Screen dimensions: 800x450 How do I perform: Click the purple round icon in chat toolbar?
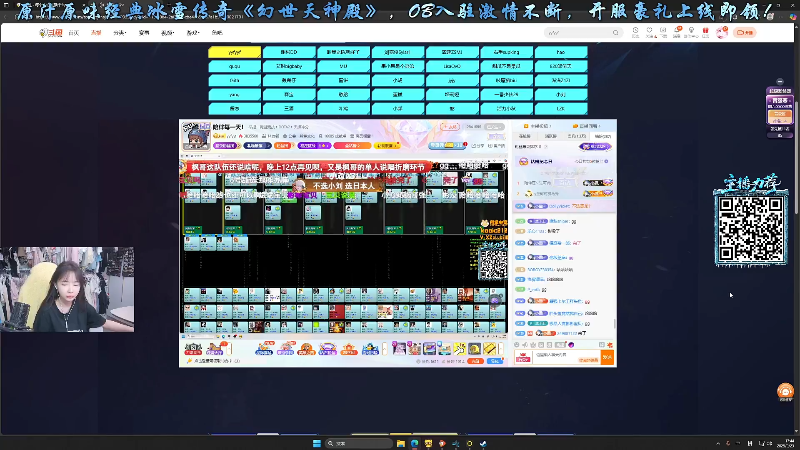point(571,345)
